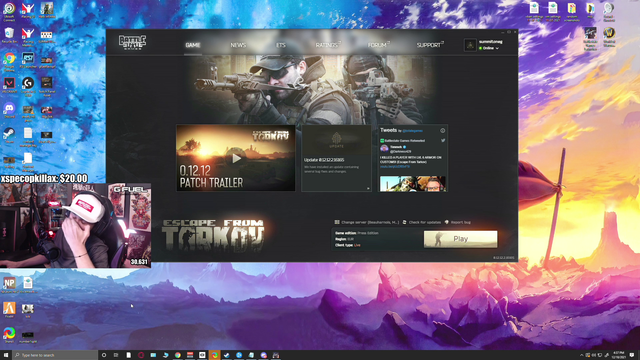Click Check for updates

(422, 222)
